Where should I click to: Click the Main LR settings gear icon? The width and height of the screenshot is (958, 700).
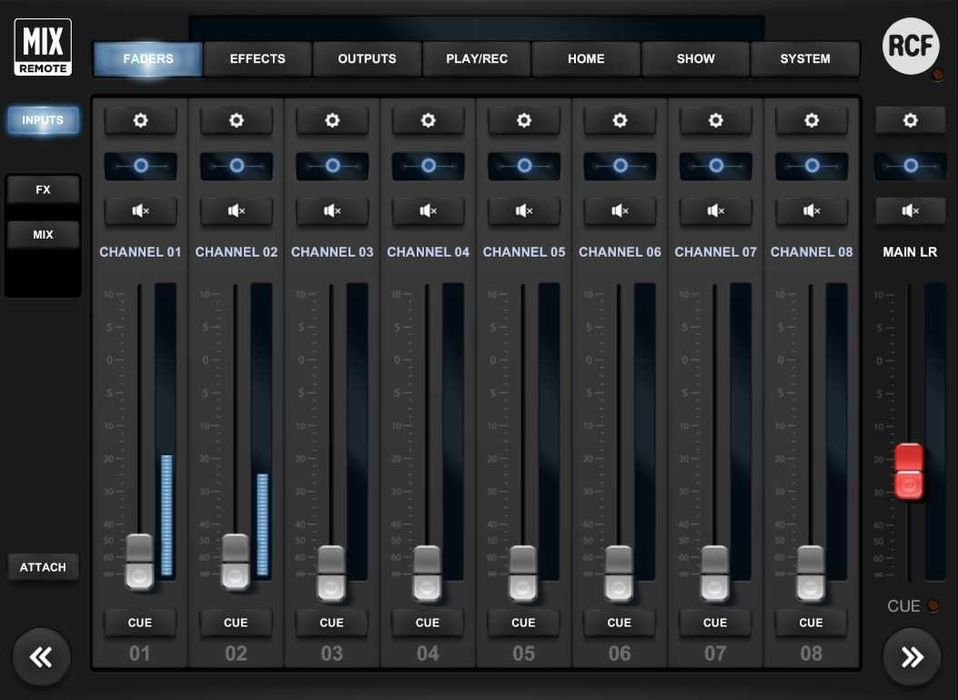tap(910, 121)
